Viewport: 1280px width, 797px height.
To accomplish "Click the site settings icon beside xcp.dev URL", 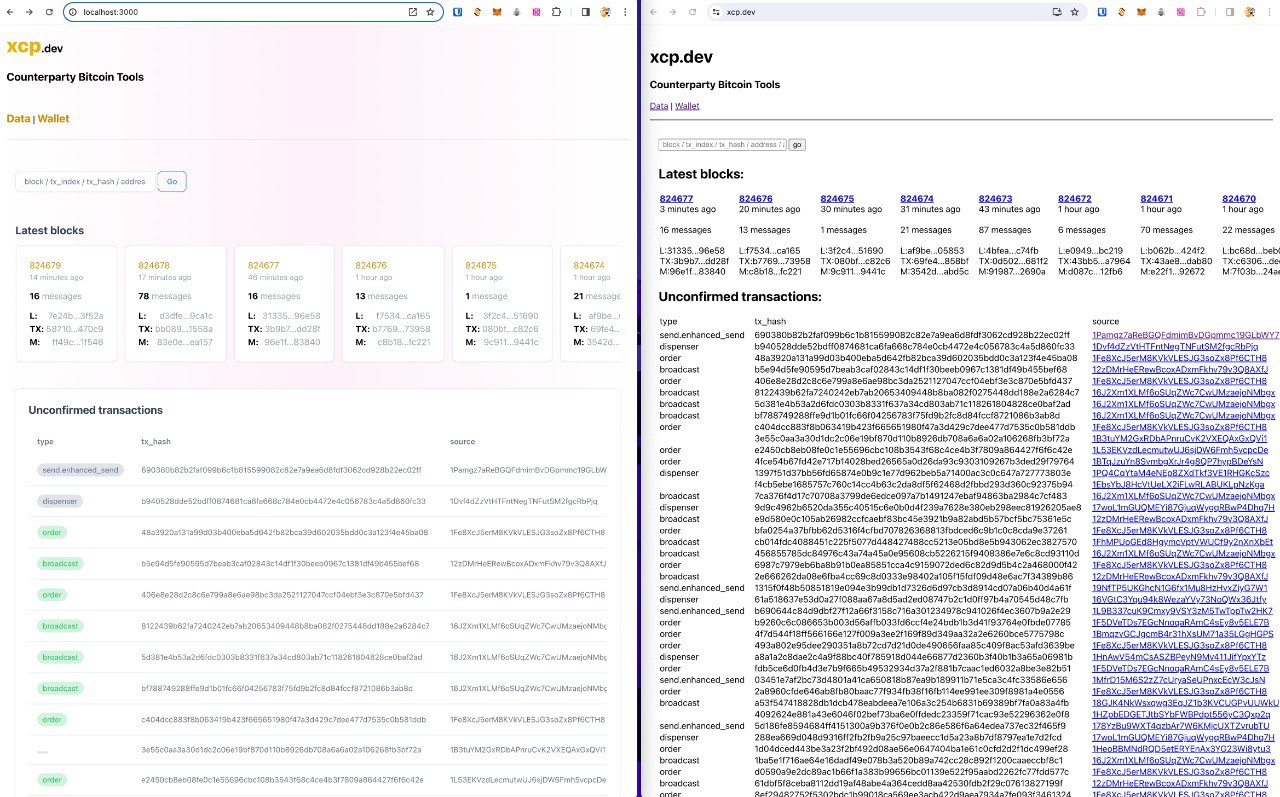I will [716, 12].
